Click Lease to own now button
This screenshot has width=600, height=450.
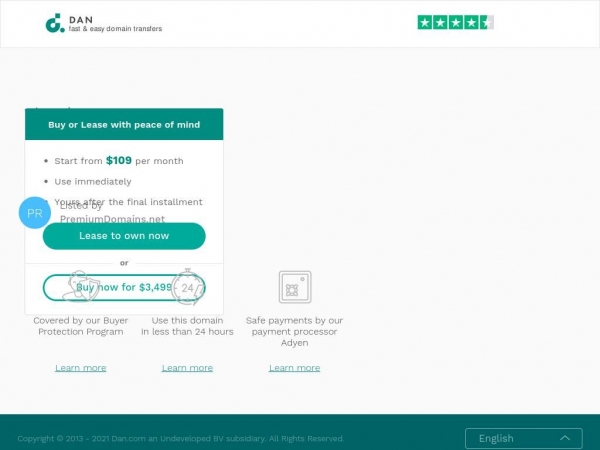(124, 236)
